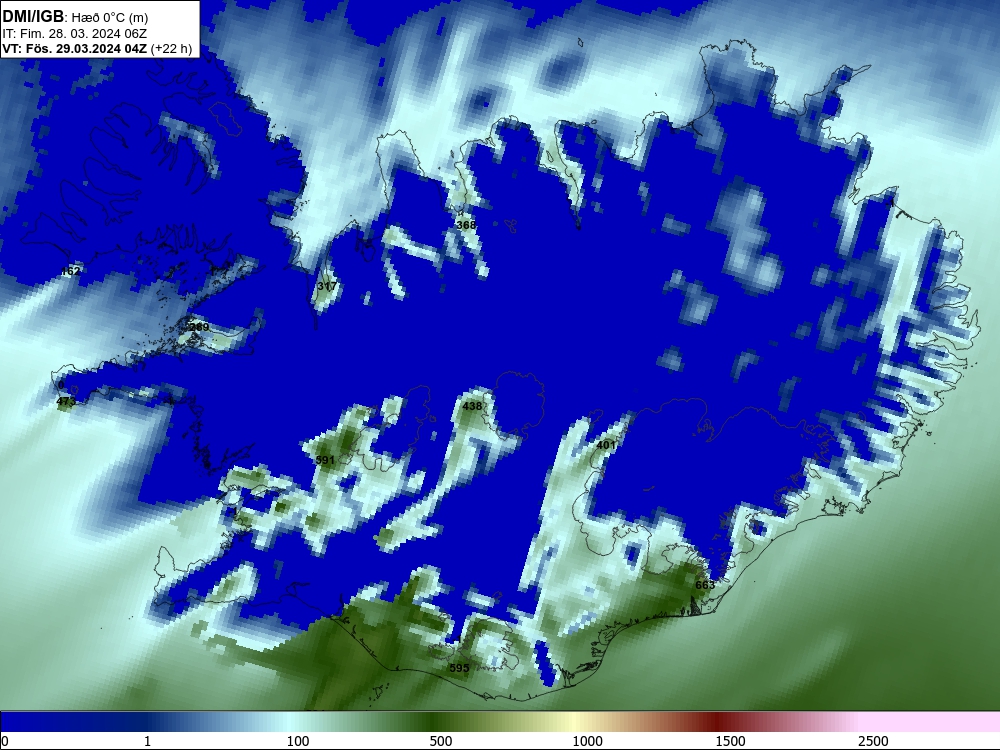Click the map value 317
Viewport: 1000px width, 750px height.
[327, 286]
